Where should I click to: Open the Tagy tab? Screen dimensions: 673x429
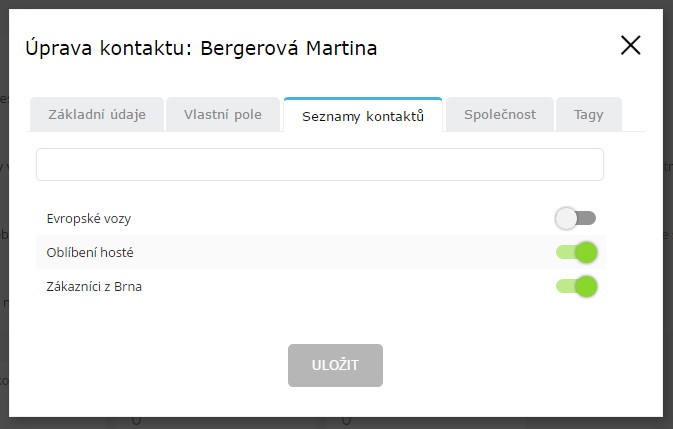point(588,115)
